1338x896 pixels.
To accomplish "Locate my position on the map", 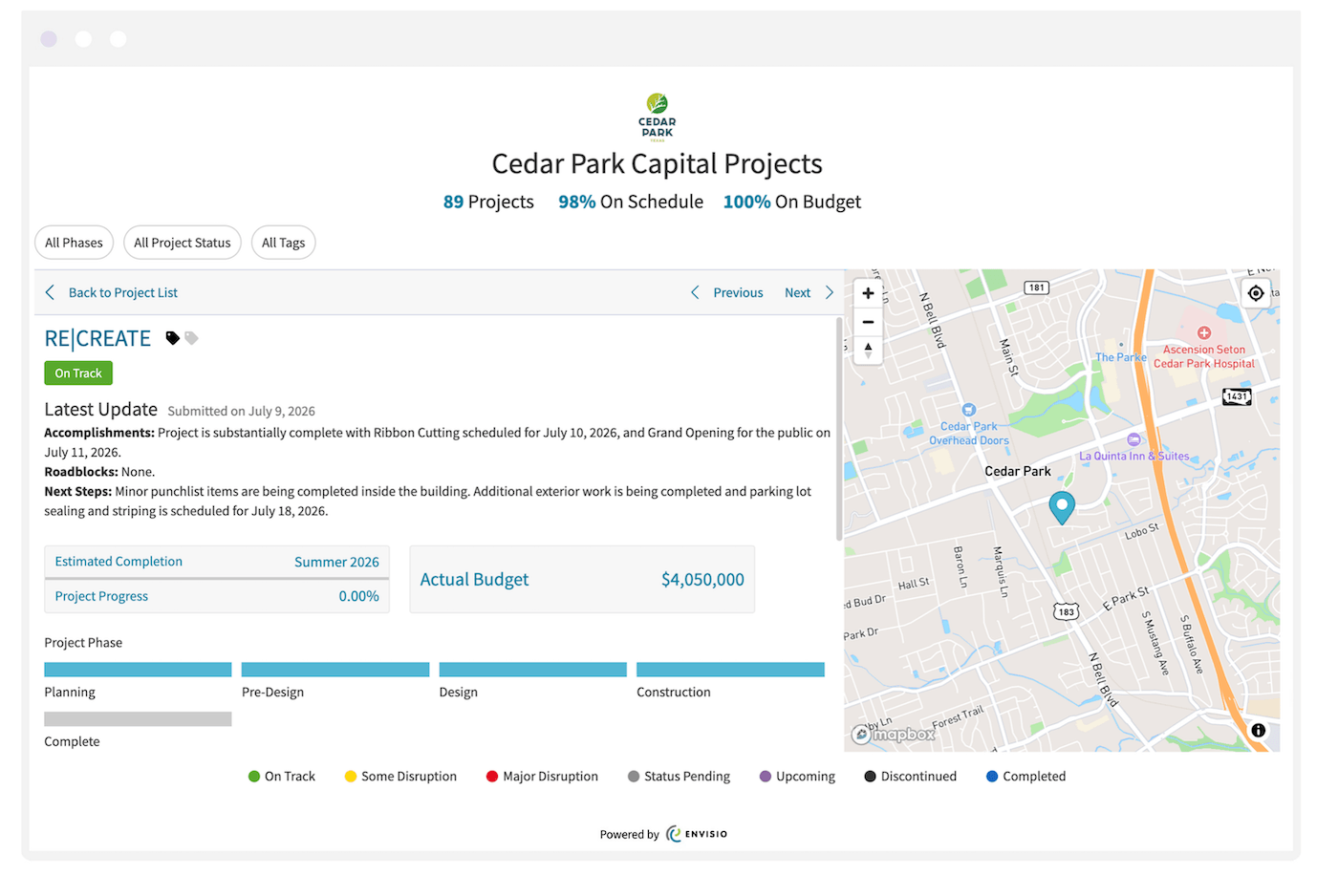I will [1256, 293].
